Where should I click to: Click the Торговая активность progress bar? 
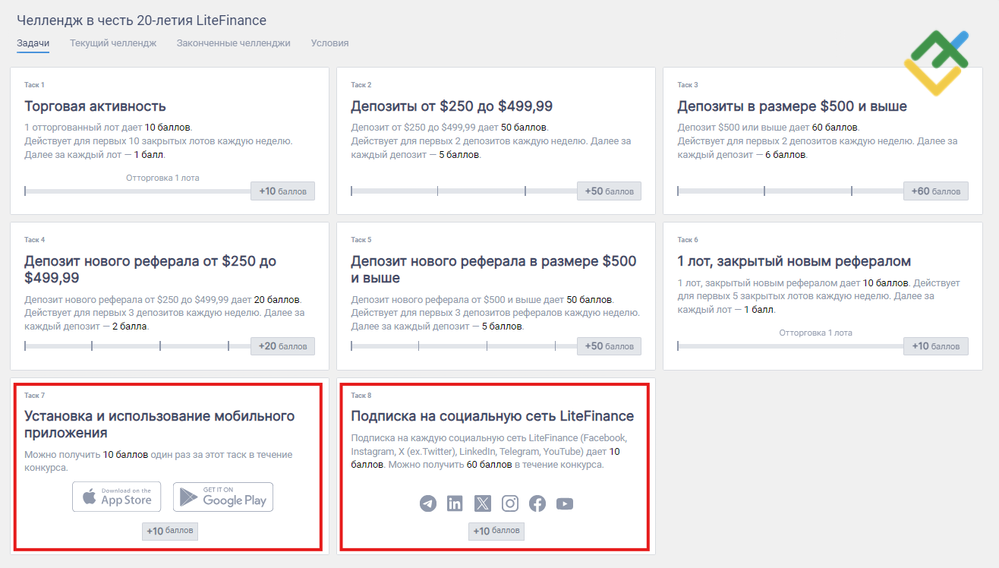tap(137, 191)
